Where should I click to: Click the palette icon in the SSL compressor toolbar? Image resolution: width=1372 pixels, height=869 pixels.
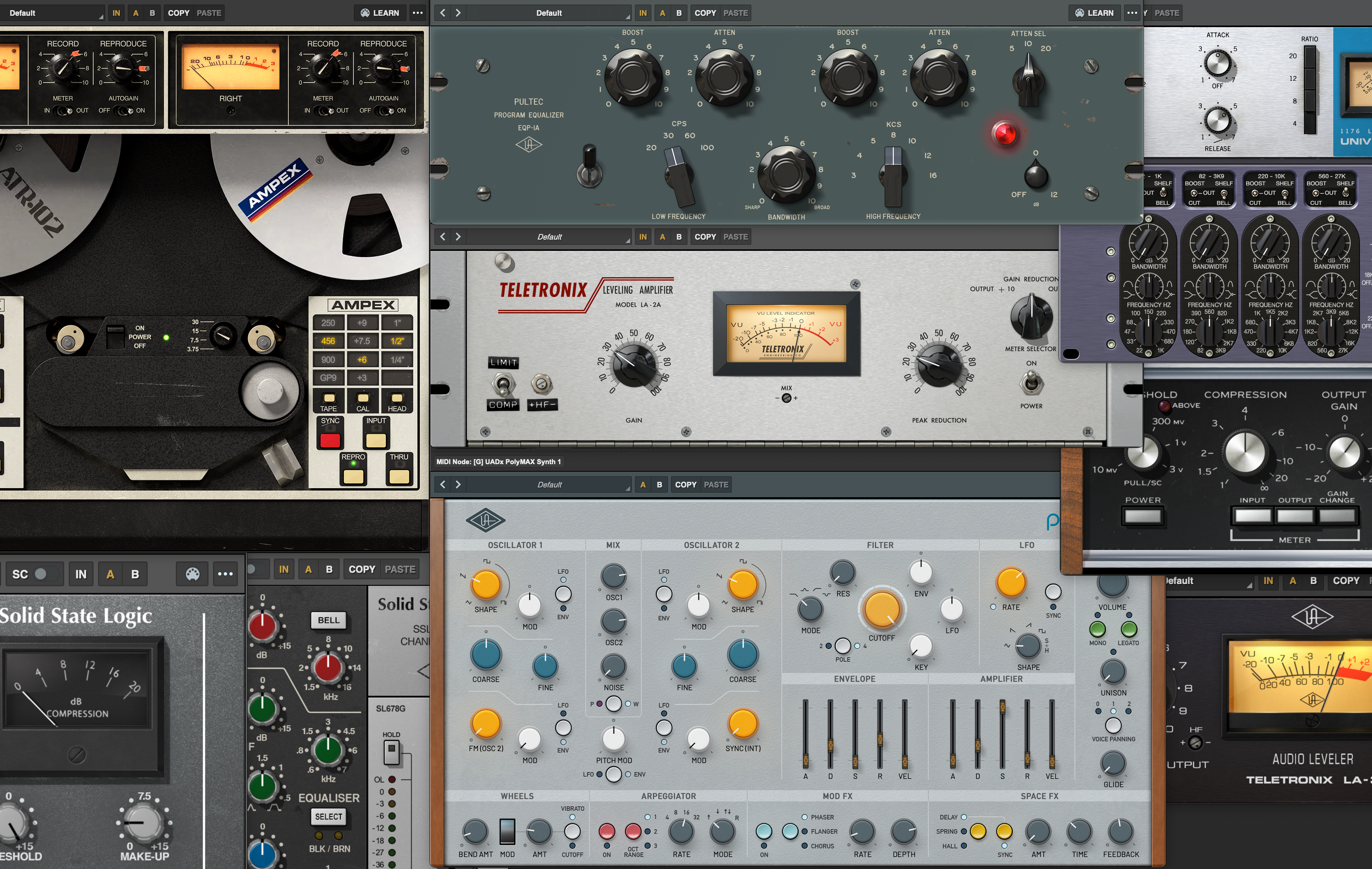(193, 574)
